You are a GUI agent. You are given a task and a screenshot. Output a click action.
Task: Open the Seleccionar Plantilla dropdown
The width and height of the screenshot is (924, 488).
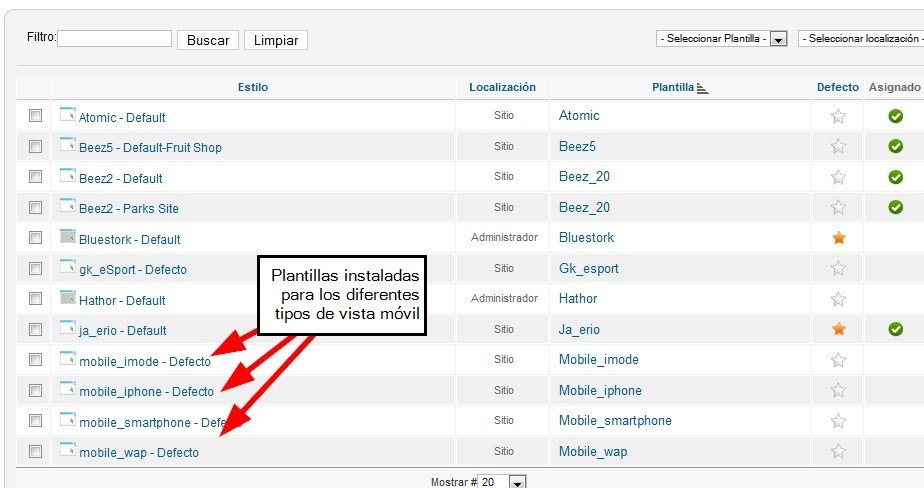coord(722,39)
